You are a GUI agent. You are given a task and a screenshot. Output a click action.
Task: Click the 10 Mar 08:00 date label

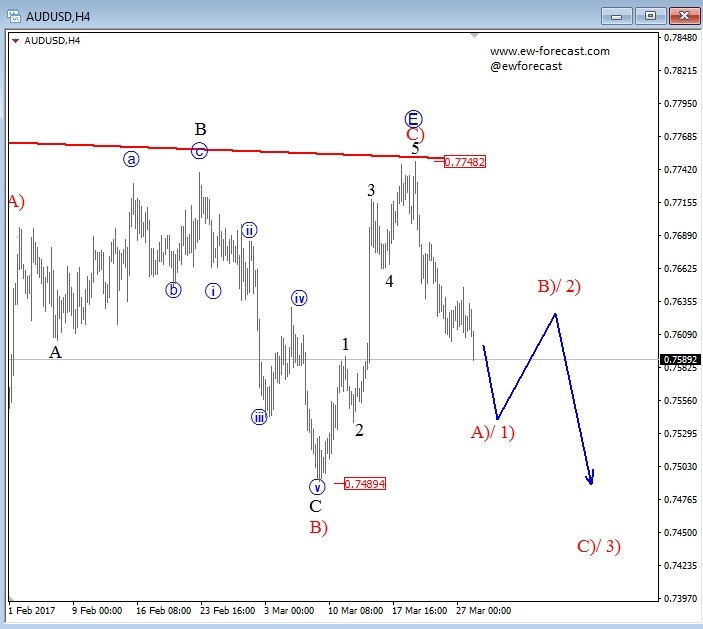356,611
